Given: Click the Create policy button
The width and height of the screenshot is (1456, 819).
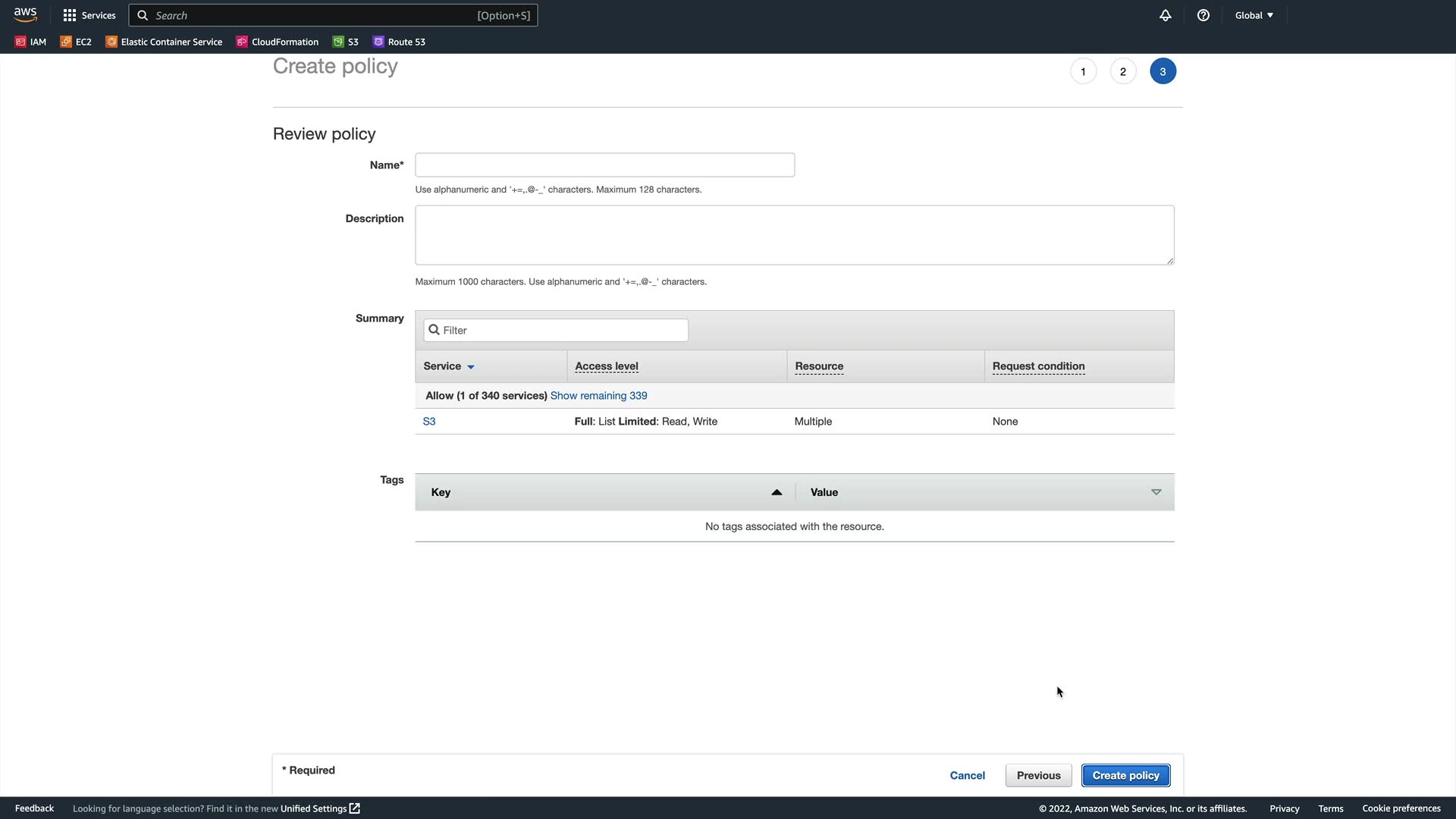Looking at the screenshot, I should coord(1125,775).
